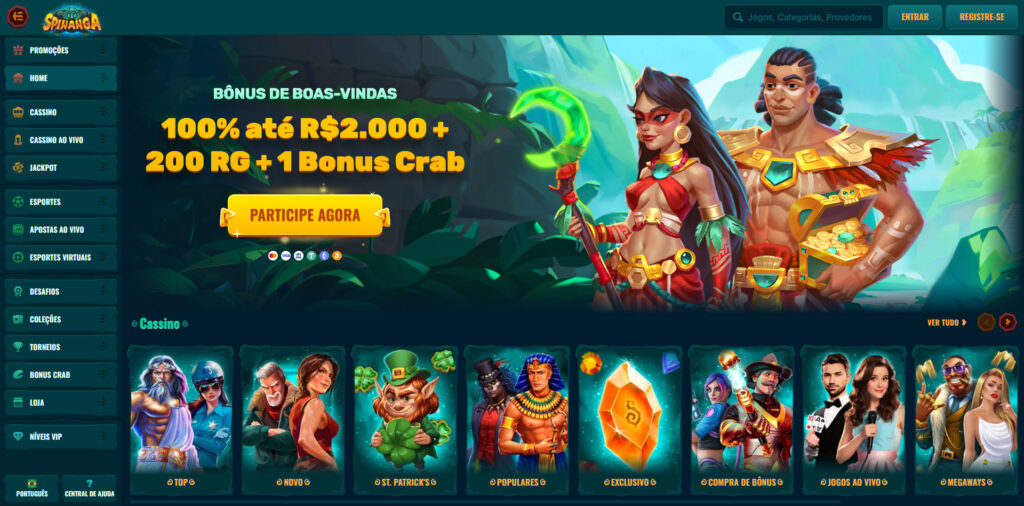Collapse sidebar using the red hexagon icon
This screenshot has width=1024, height=506.
[18, 16]
